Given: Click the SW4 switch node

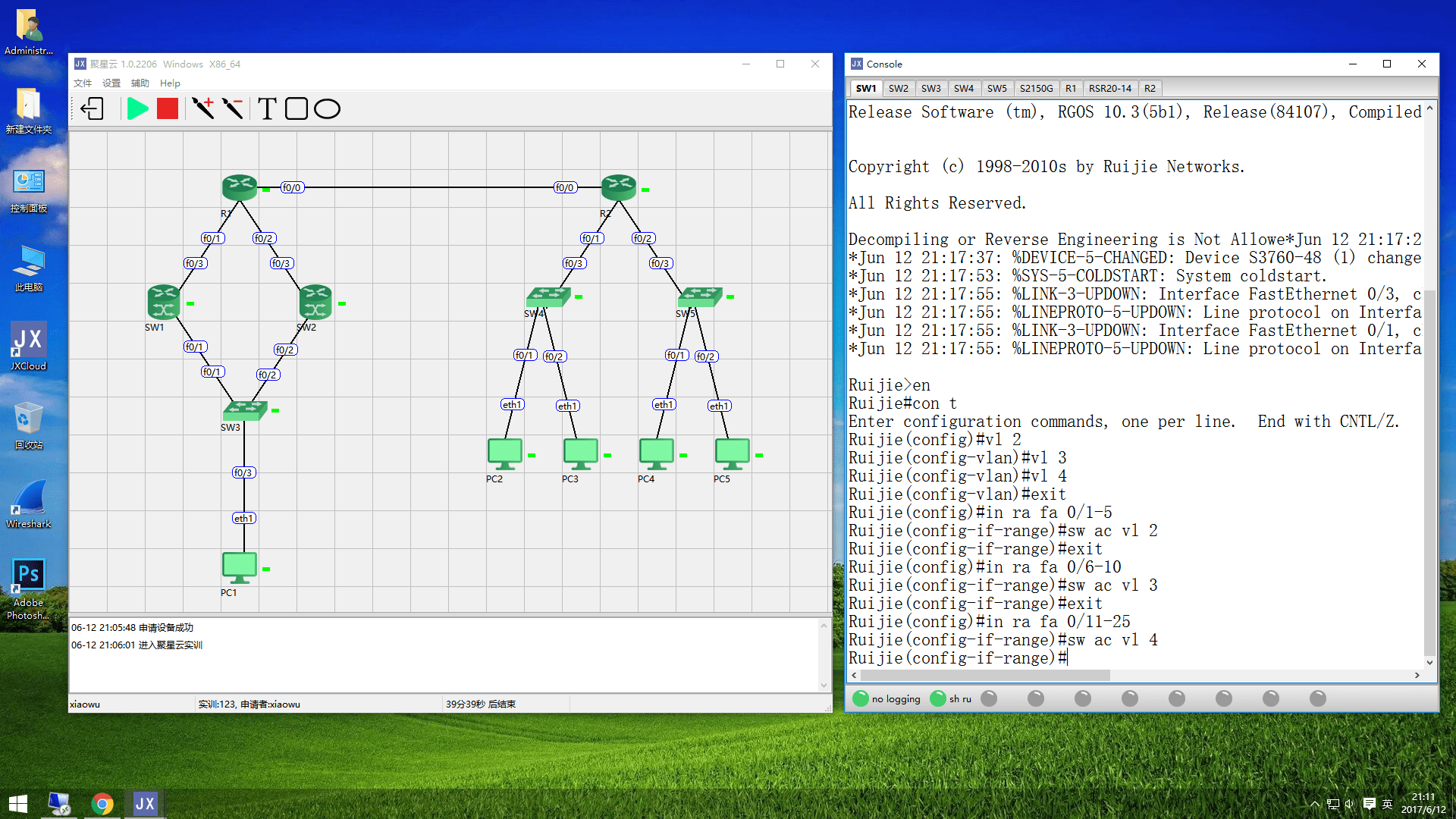Looking at the screenshot, I should point(548,297).
